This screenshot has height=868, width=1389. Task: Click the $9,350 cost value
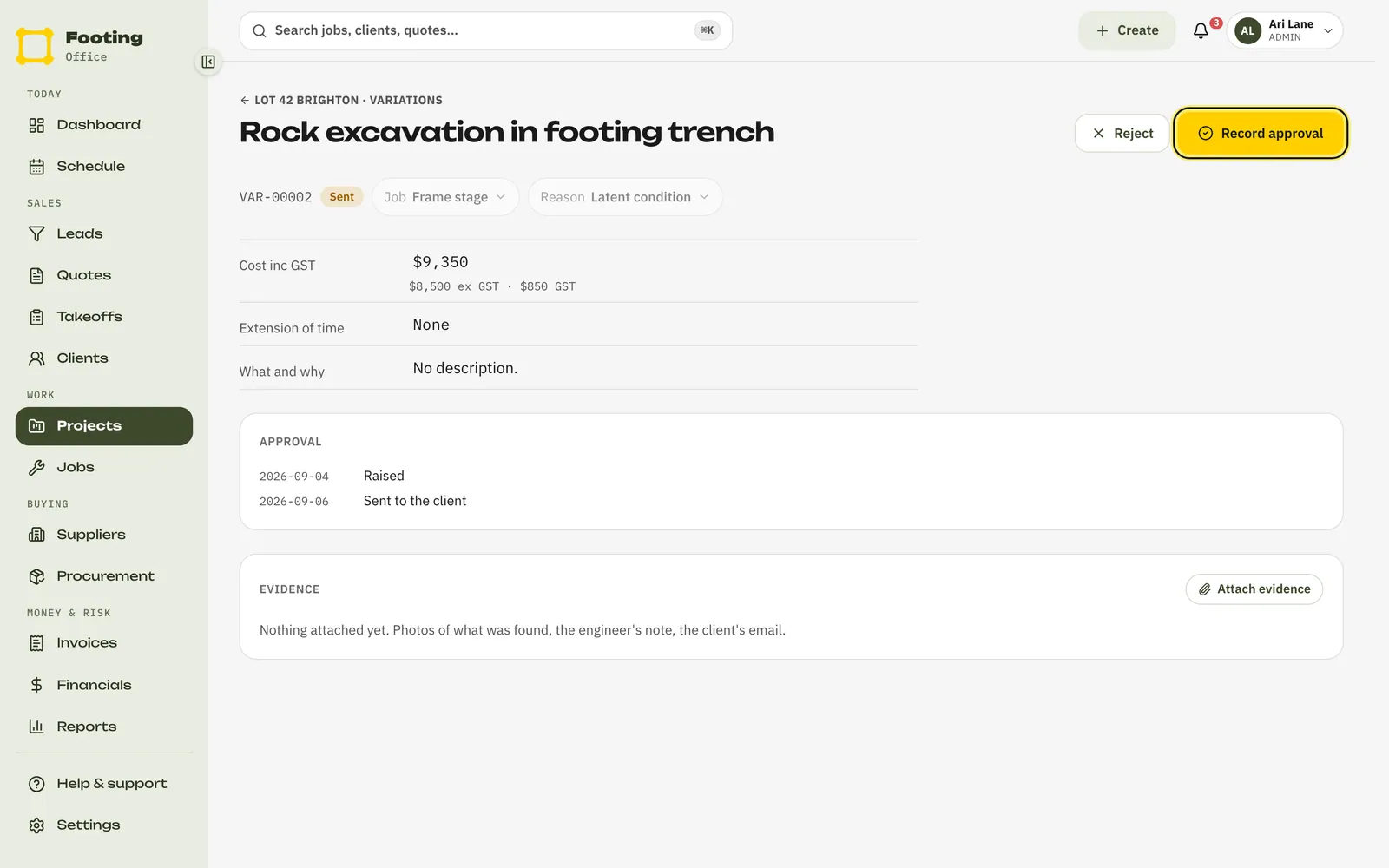point(441,262)
